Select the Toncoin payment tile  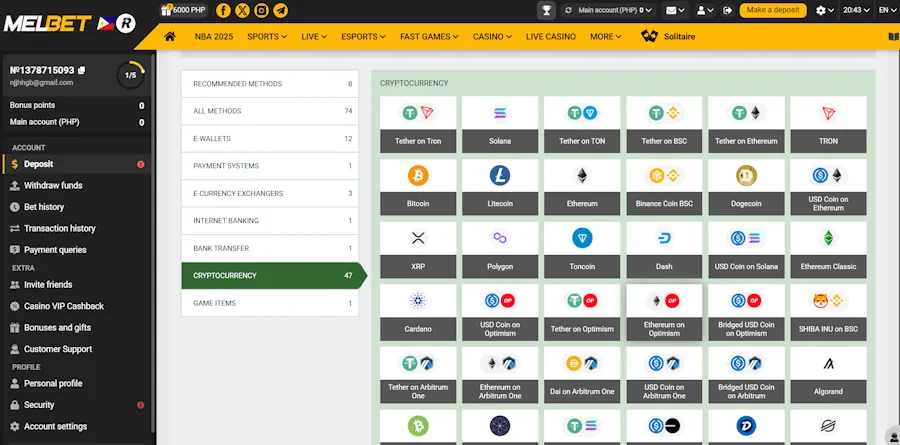[582, 250]
